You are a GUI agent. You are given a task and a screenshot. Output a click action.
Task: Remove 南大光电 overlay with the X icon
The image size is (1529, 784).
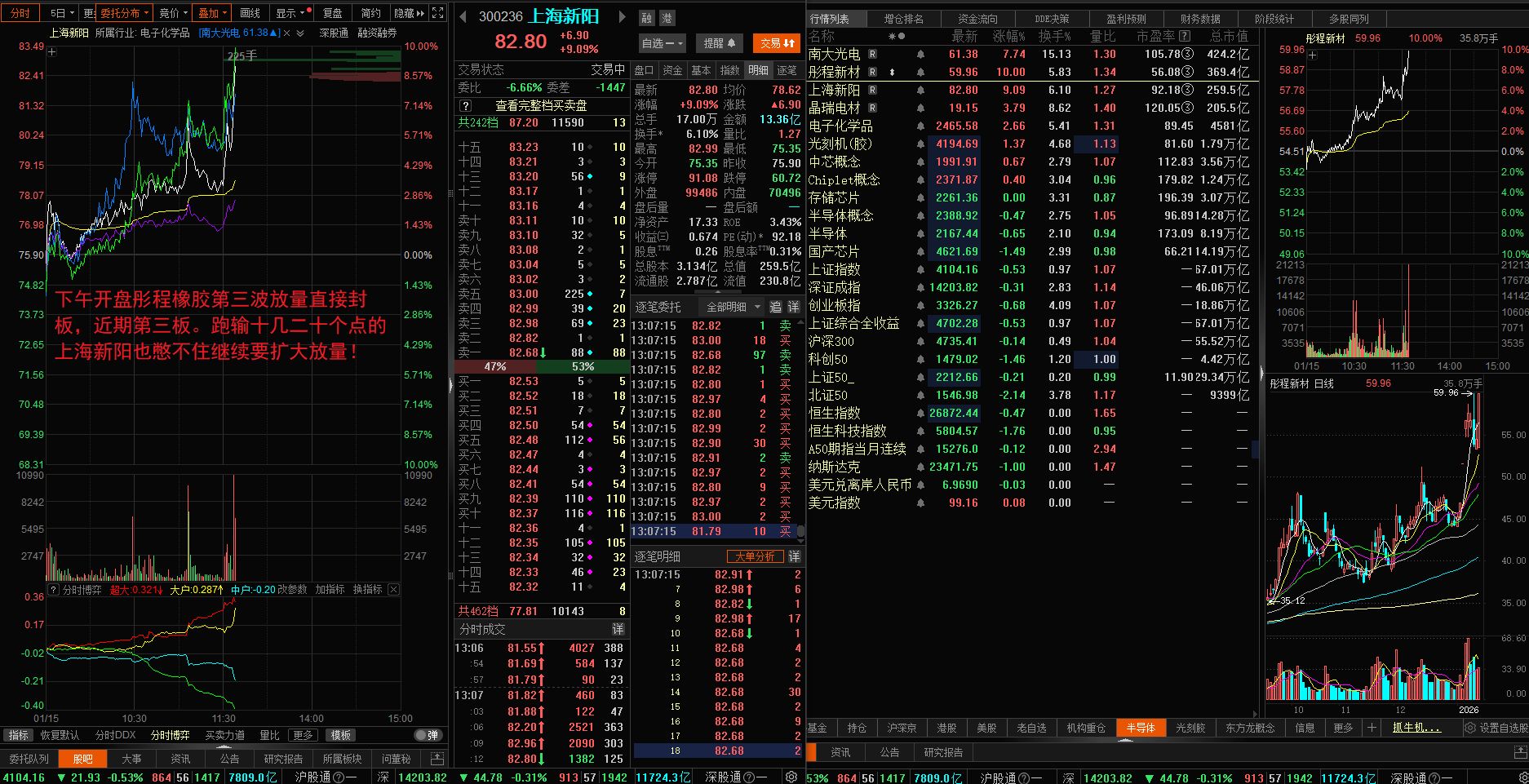coord(287,33)
